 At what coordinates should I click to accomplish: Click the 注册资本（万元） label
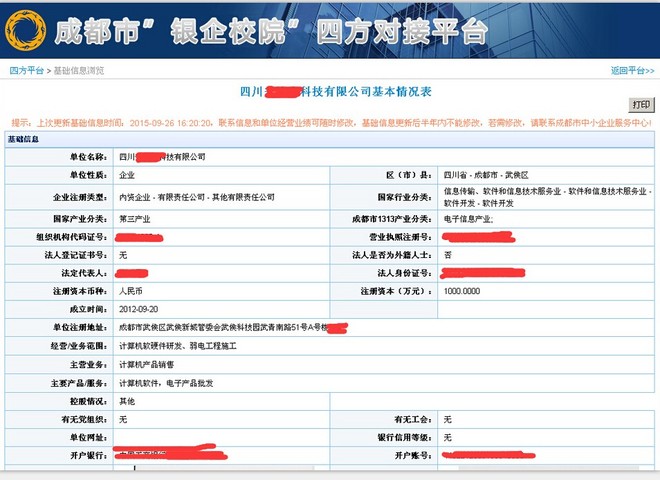point(396,291)
